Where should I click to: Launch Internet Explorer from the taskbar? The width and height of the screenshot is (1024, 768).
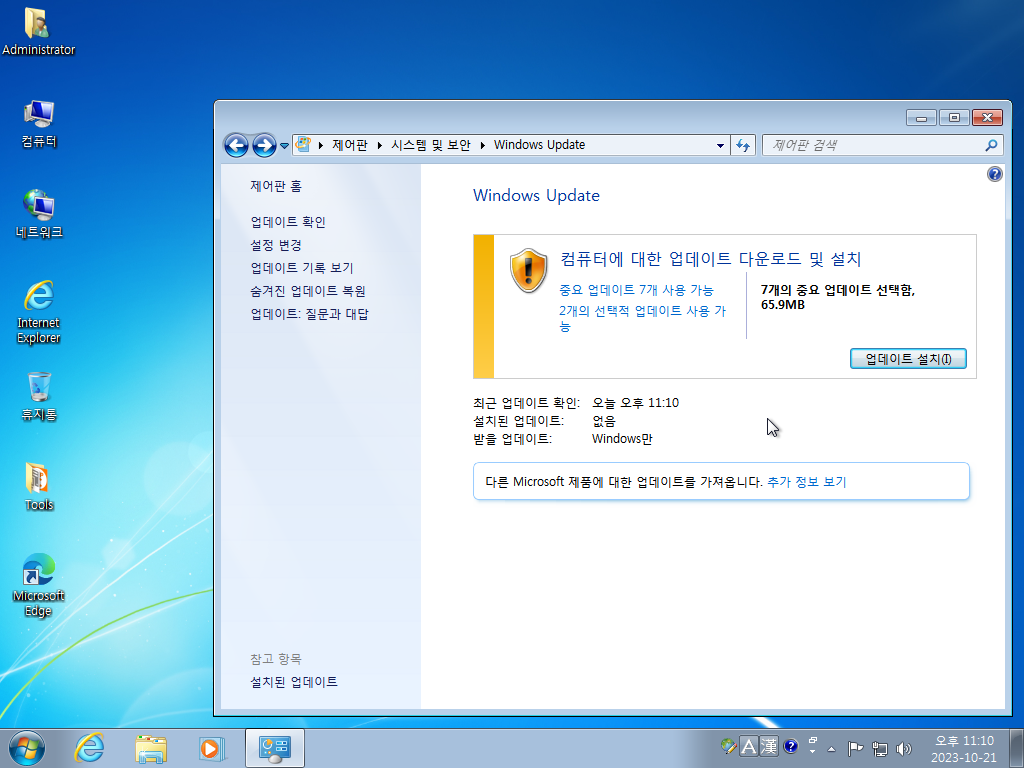[89, 748]
